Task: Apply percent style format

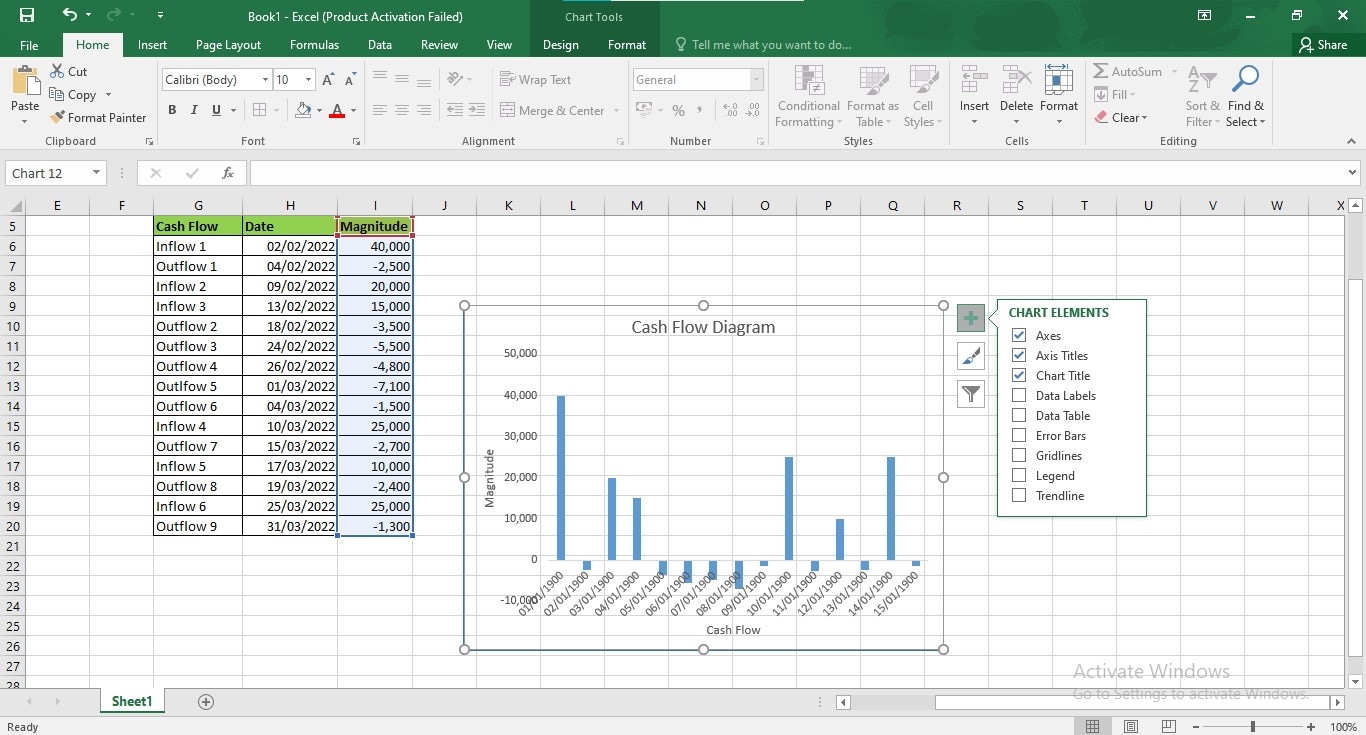Action: (678, 110)
